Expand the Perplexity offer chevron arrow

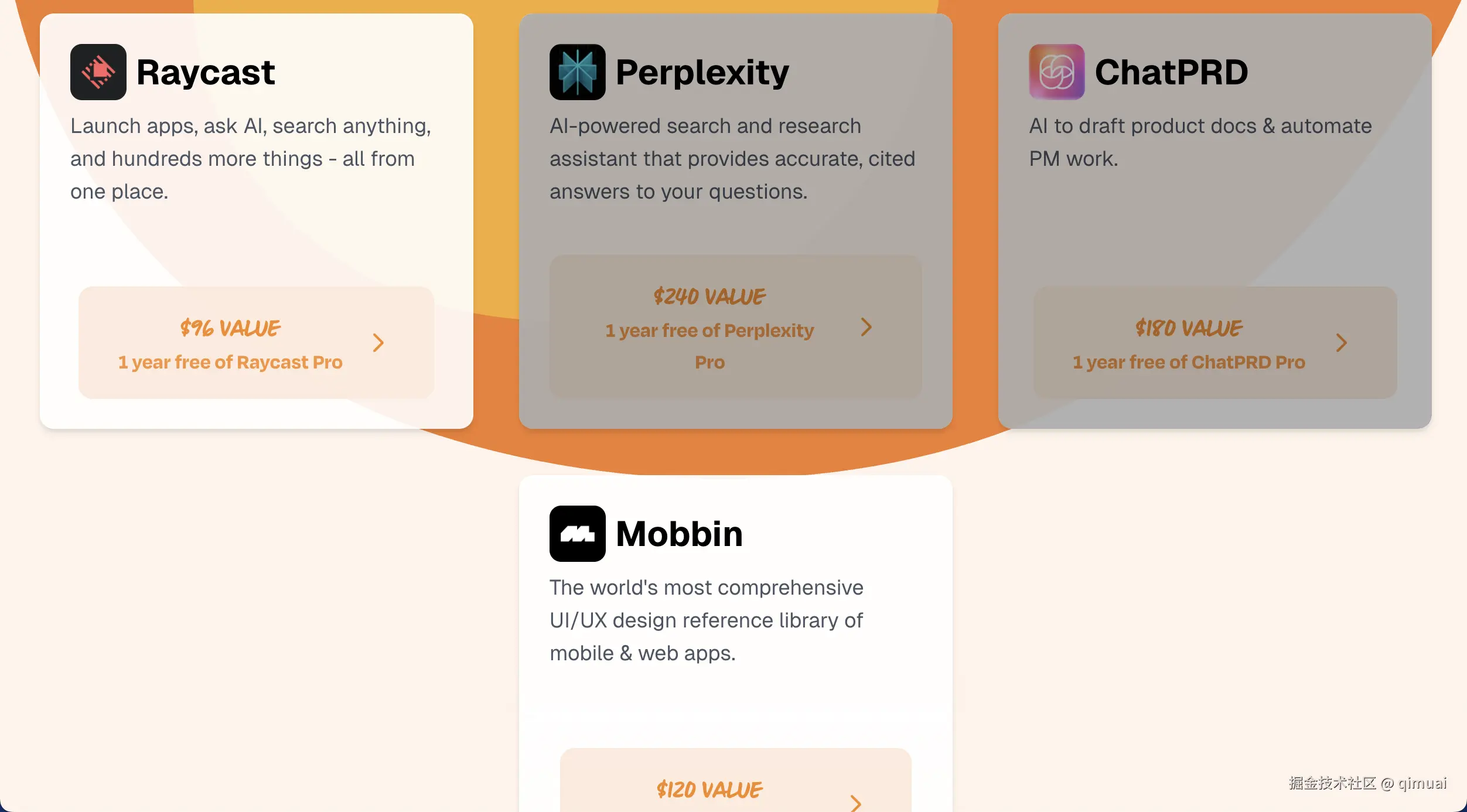(x=866, y=327)
